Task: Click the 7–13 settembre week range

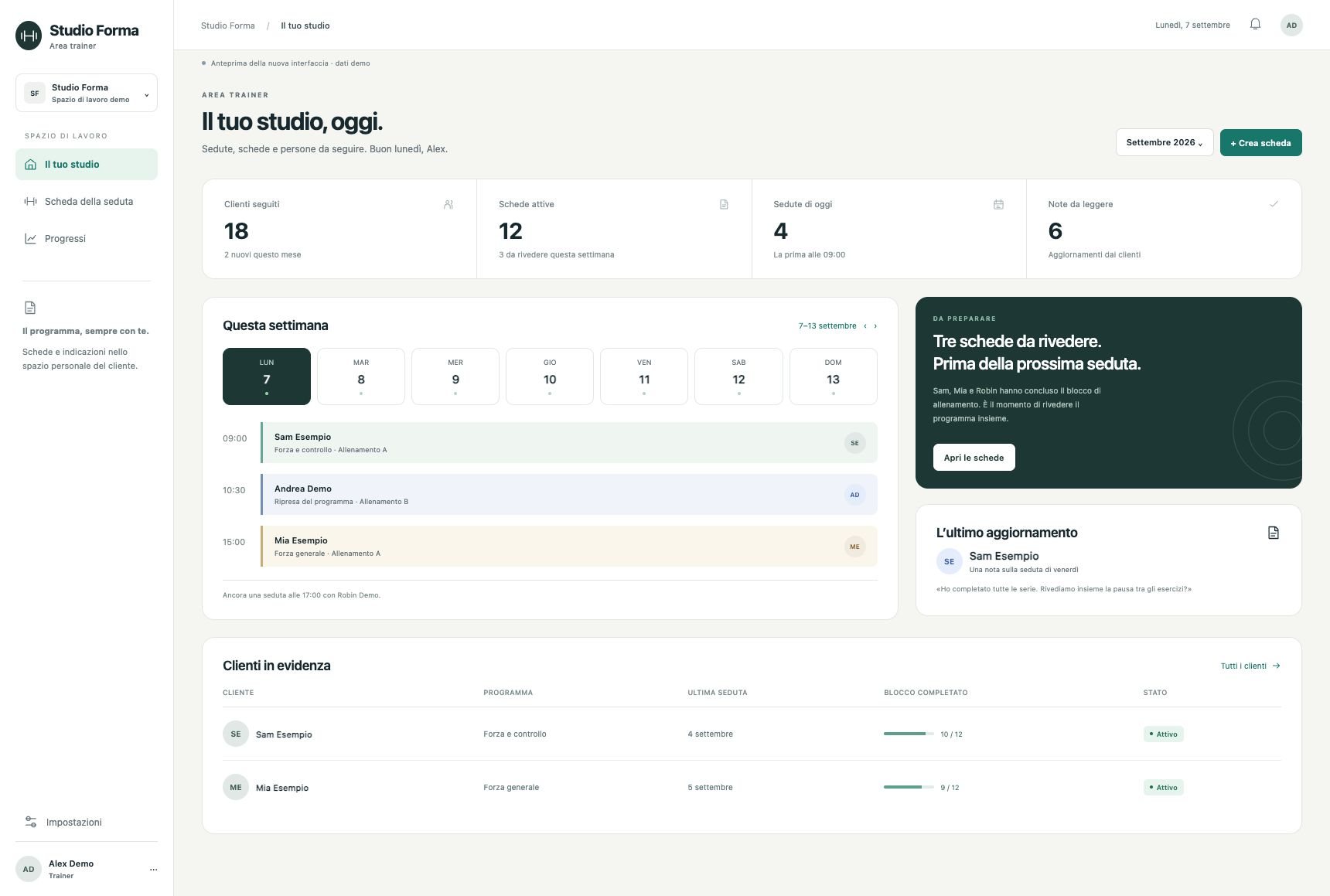Action: tap(827, 326)
